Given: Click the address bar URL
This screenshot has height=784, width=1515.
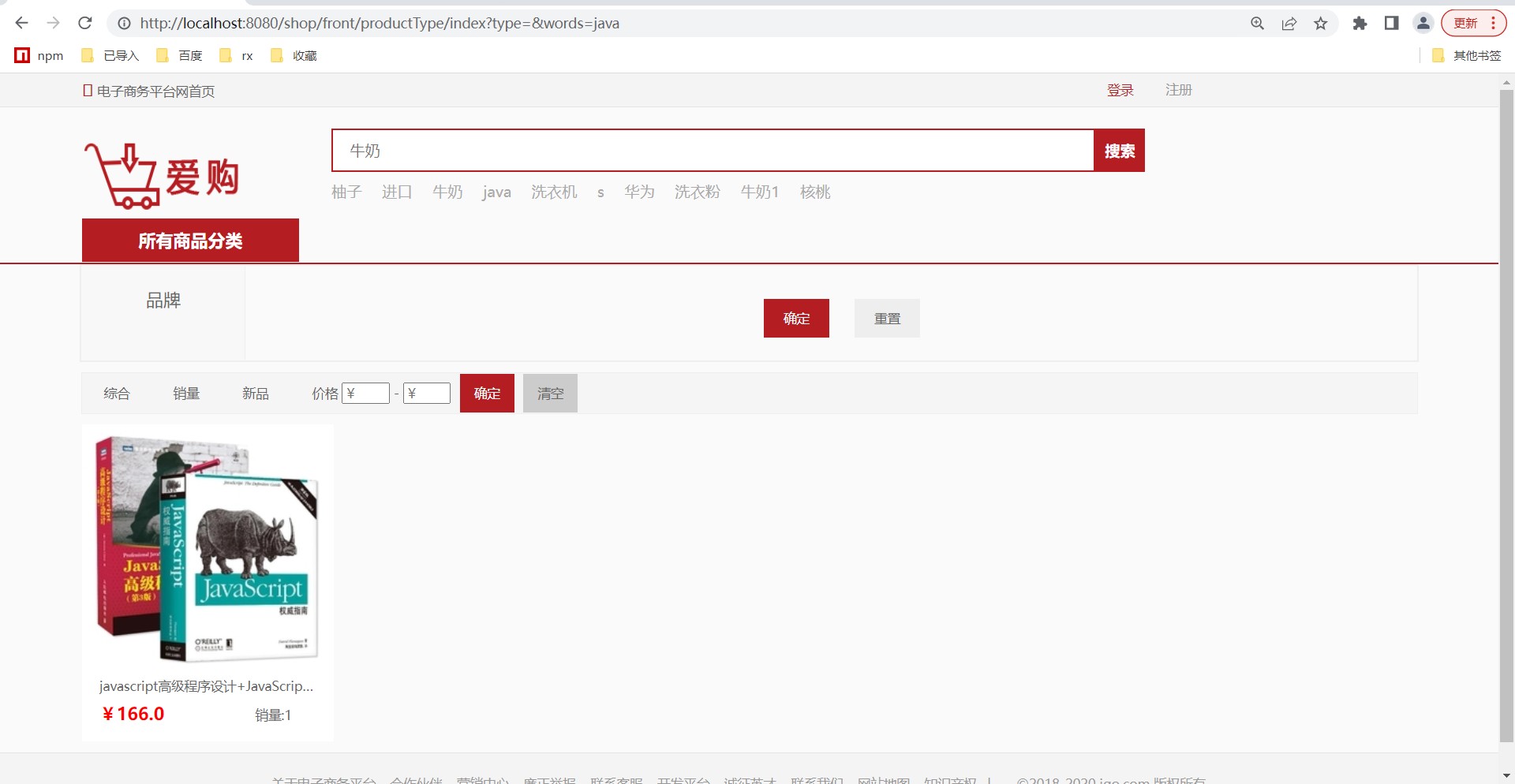Looking at the screenshot, I should point(380,24).
